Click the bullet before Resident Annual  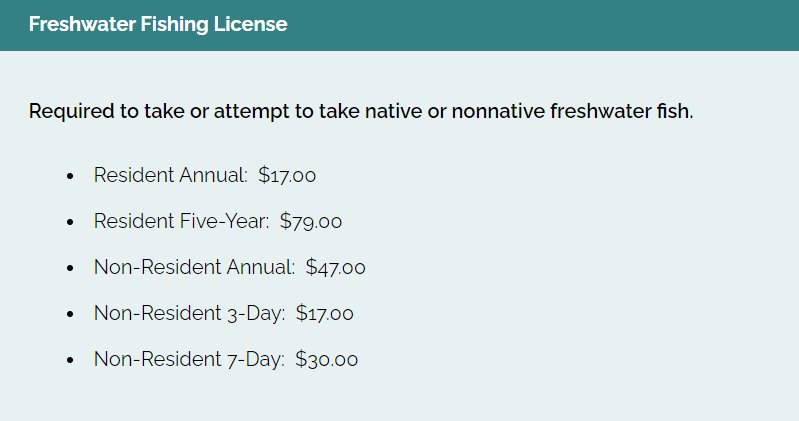pyautogui.click(x=70, y=176)
